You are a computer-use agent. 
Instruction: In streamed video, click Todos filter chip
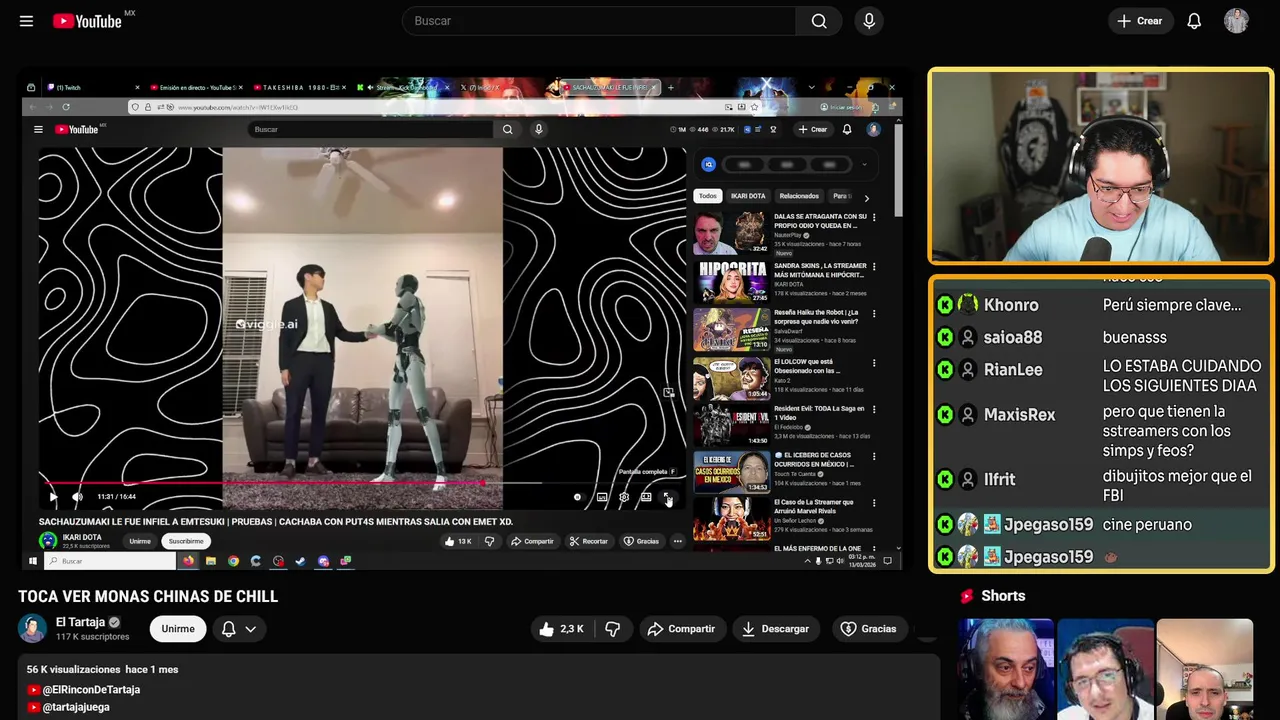click(708, 196)
